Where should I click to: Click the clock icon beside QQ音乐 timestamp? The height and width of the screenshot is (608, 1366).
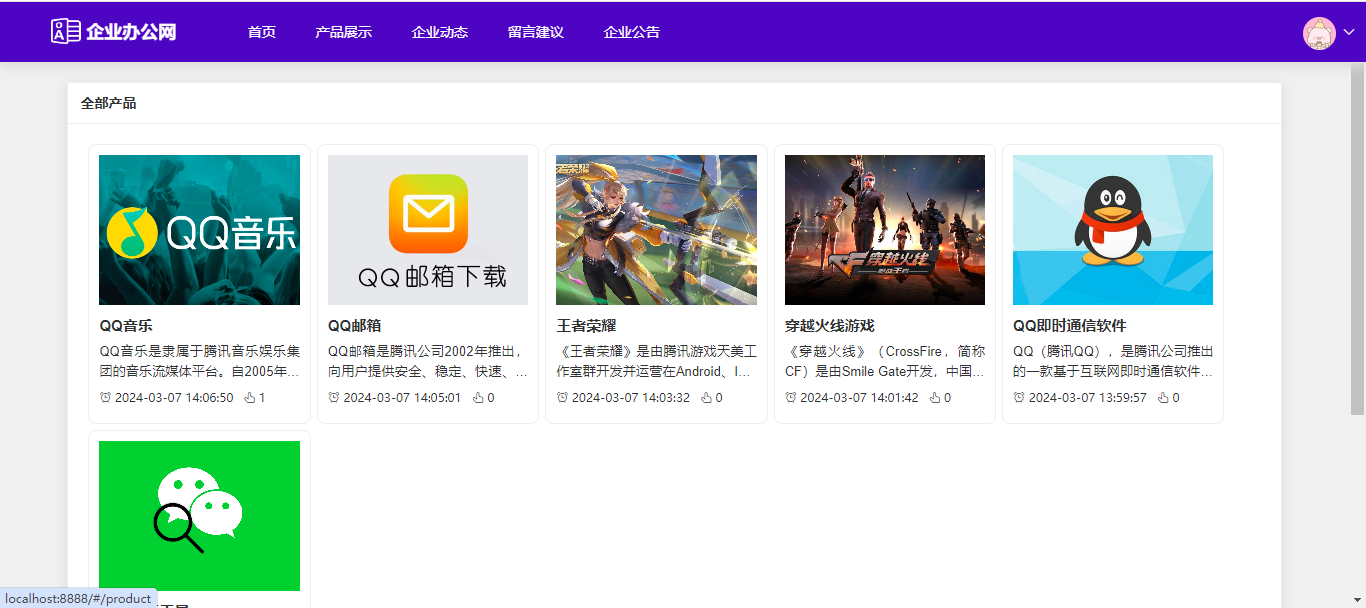[105, 398]
